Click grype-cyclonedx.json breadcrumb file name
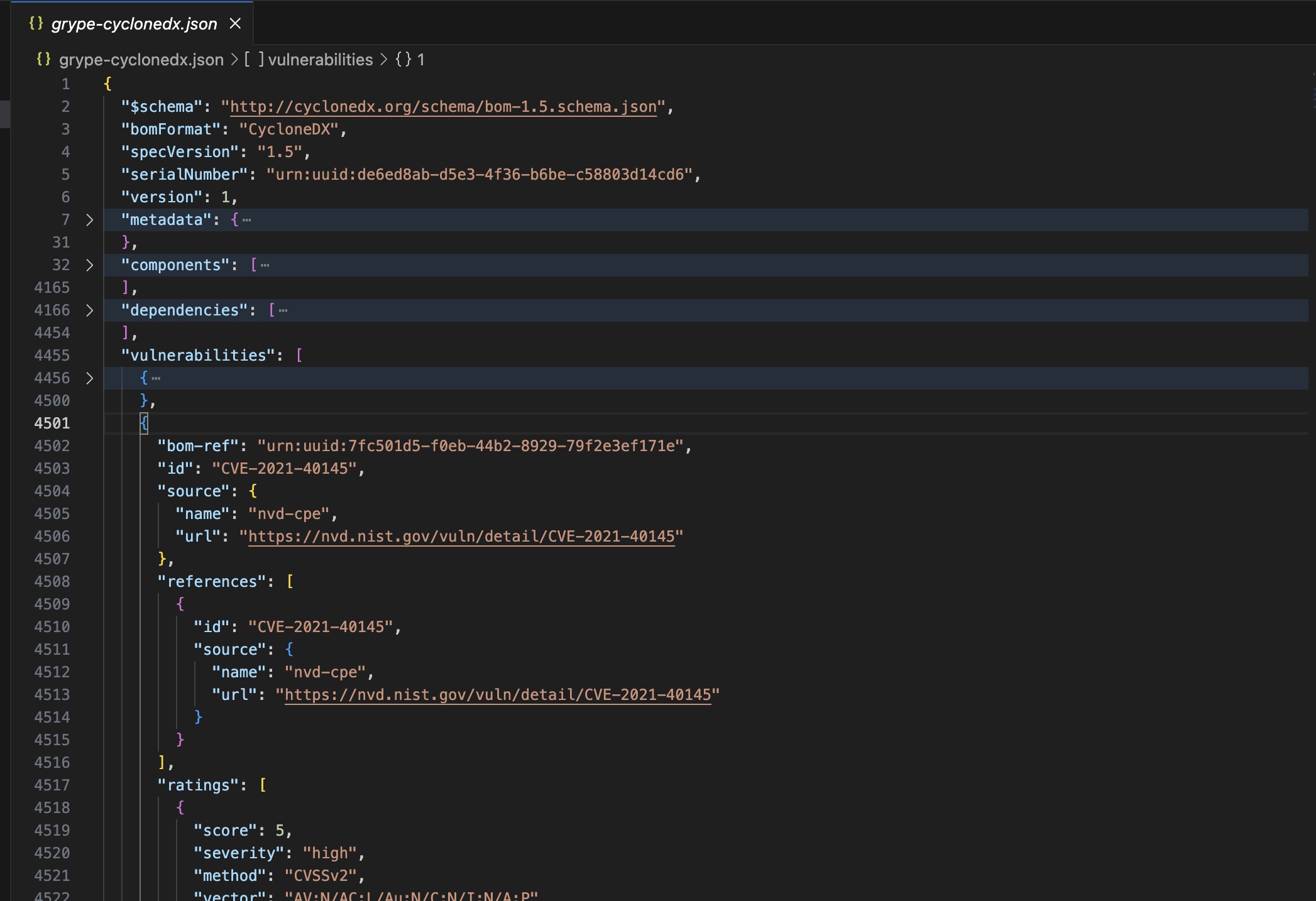1316x901 pixels. (141, 60)
